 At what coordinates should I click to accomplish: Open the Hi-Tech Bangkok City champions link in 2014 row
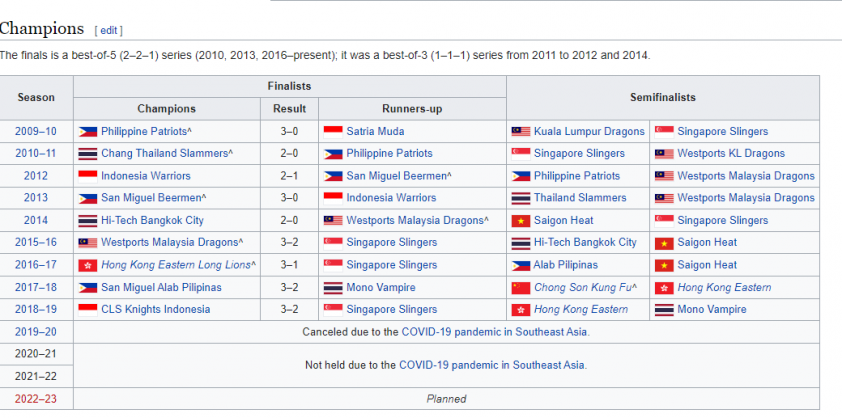152,221
